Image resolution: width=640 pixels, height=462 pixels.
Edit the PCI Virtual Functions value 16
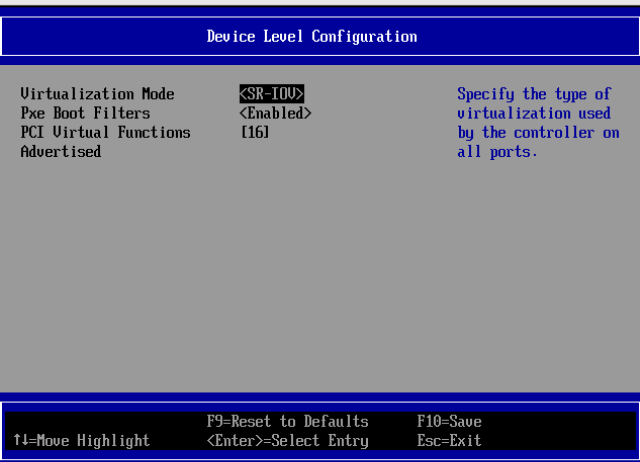[x=256, y=132]
